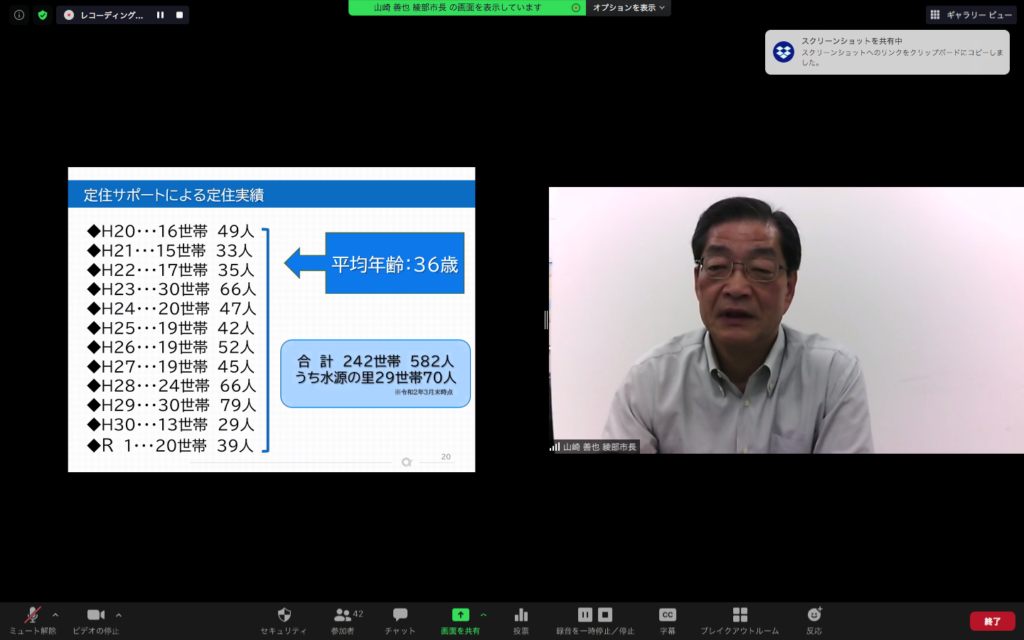Stop recording from bottom toolbar
1024x640 pixels.
click(x=605, y=614)
